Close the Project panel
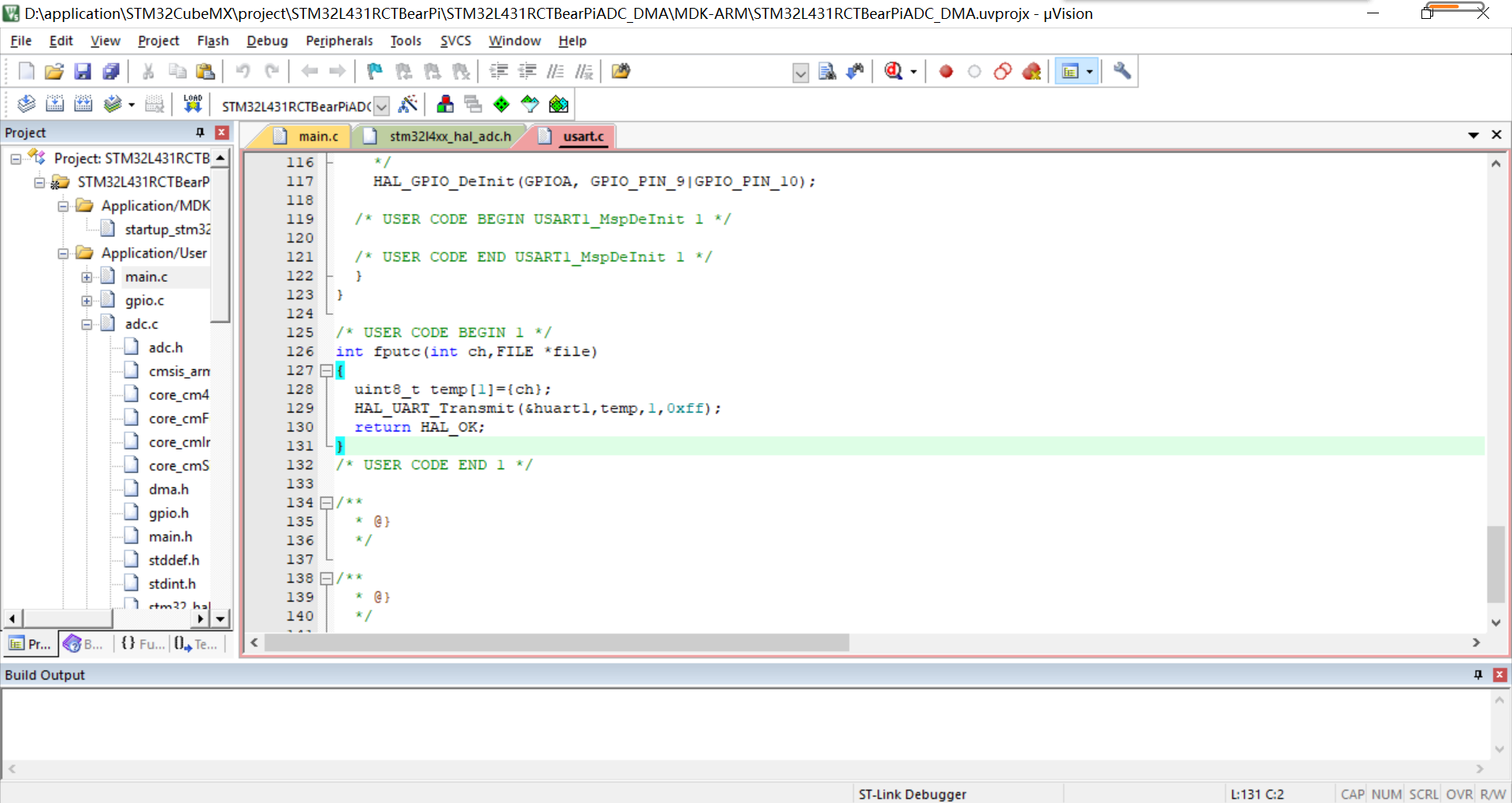The image size is (1512, 803). coord(222,132)
